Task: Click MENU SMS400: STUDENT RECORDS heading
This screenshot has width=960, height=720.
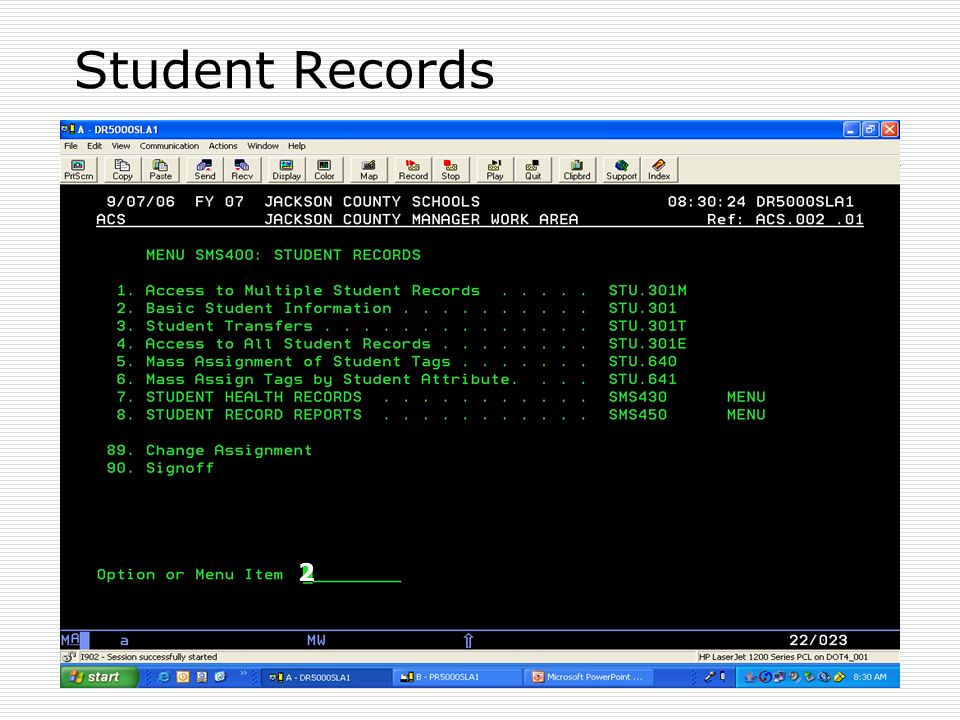Action: click(x=283, y=255)
